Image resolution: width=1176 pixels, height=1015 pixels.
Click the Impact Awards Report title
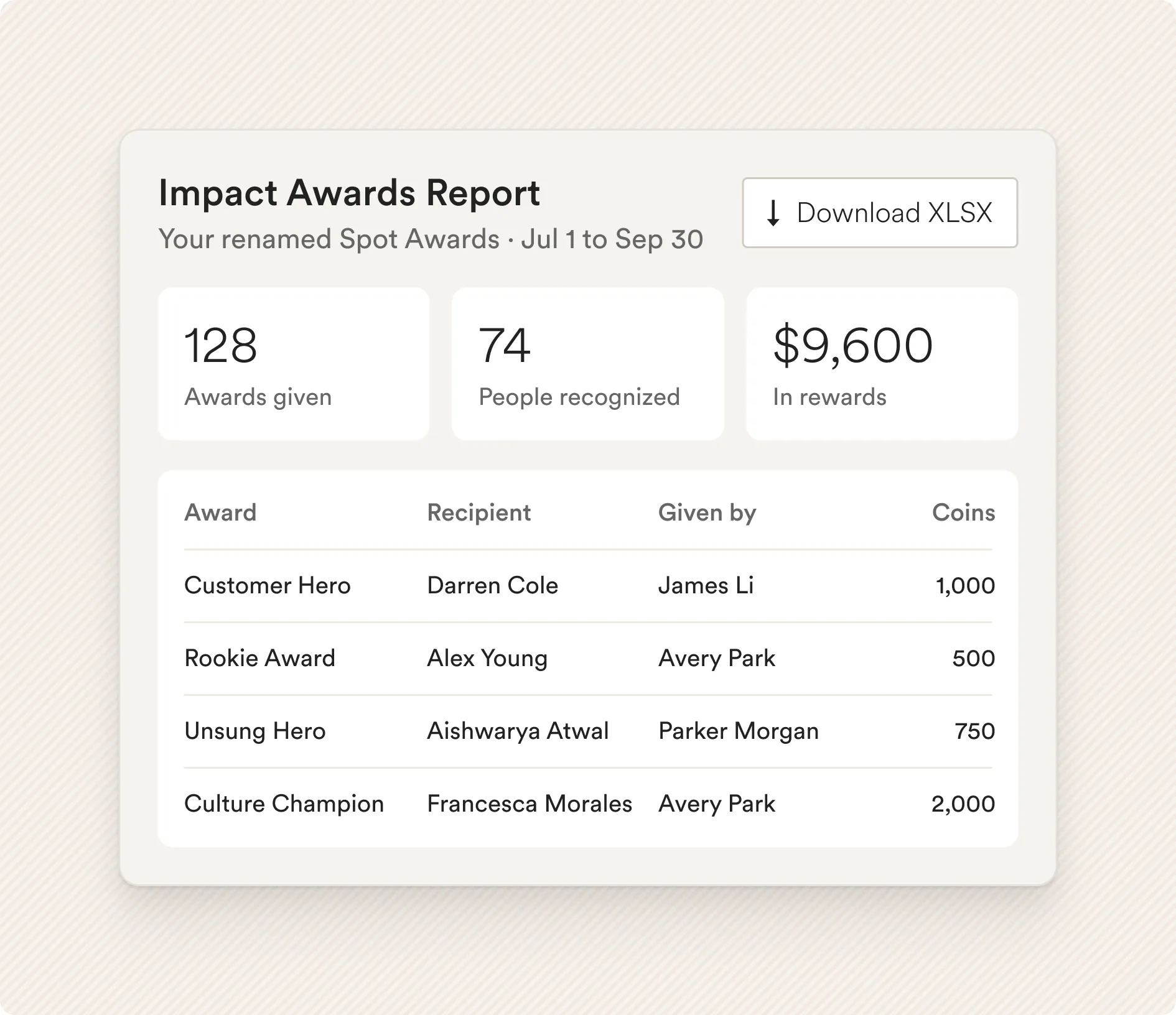click(x=349, y=193)
